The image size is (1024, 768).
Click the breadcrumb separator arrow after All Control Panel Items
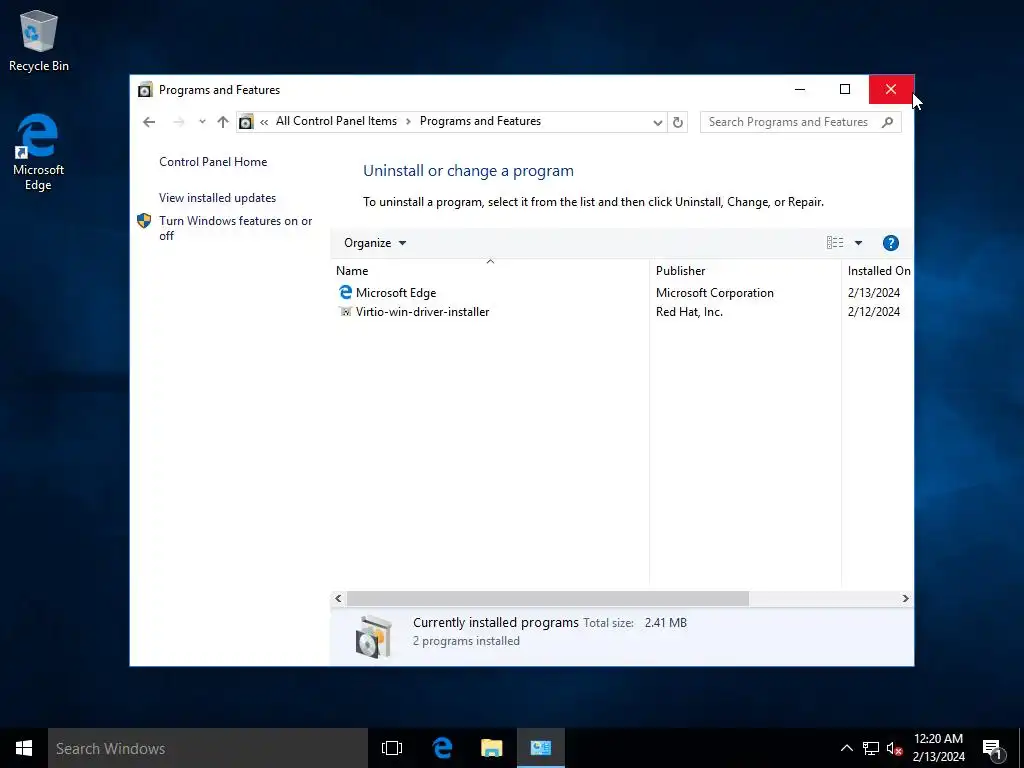pos(408,121)
